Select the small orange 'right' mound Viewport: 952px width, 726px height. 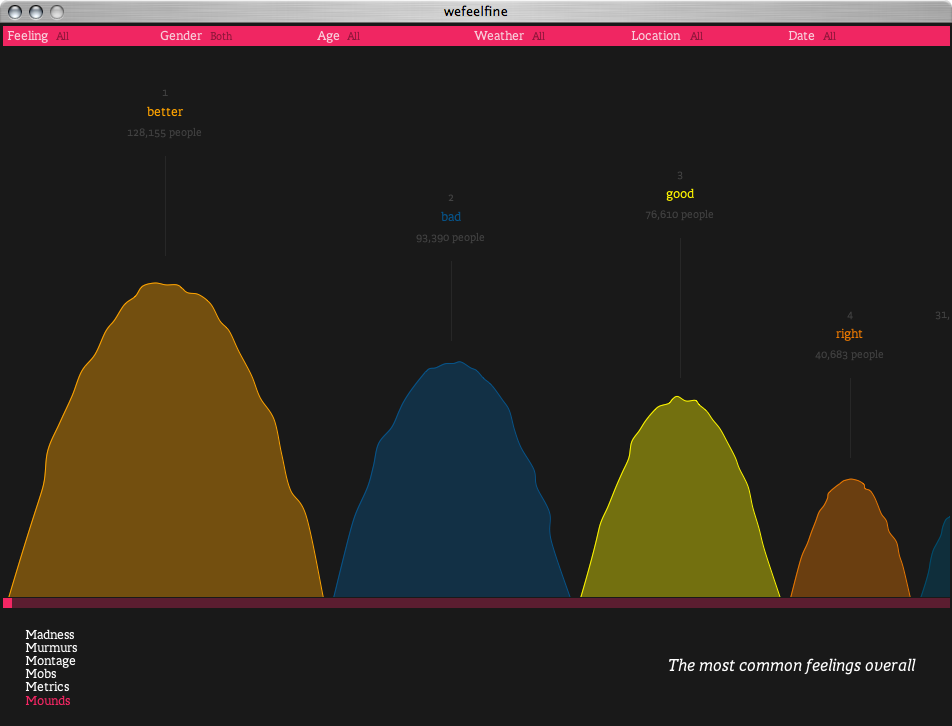click(850, 545)
